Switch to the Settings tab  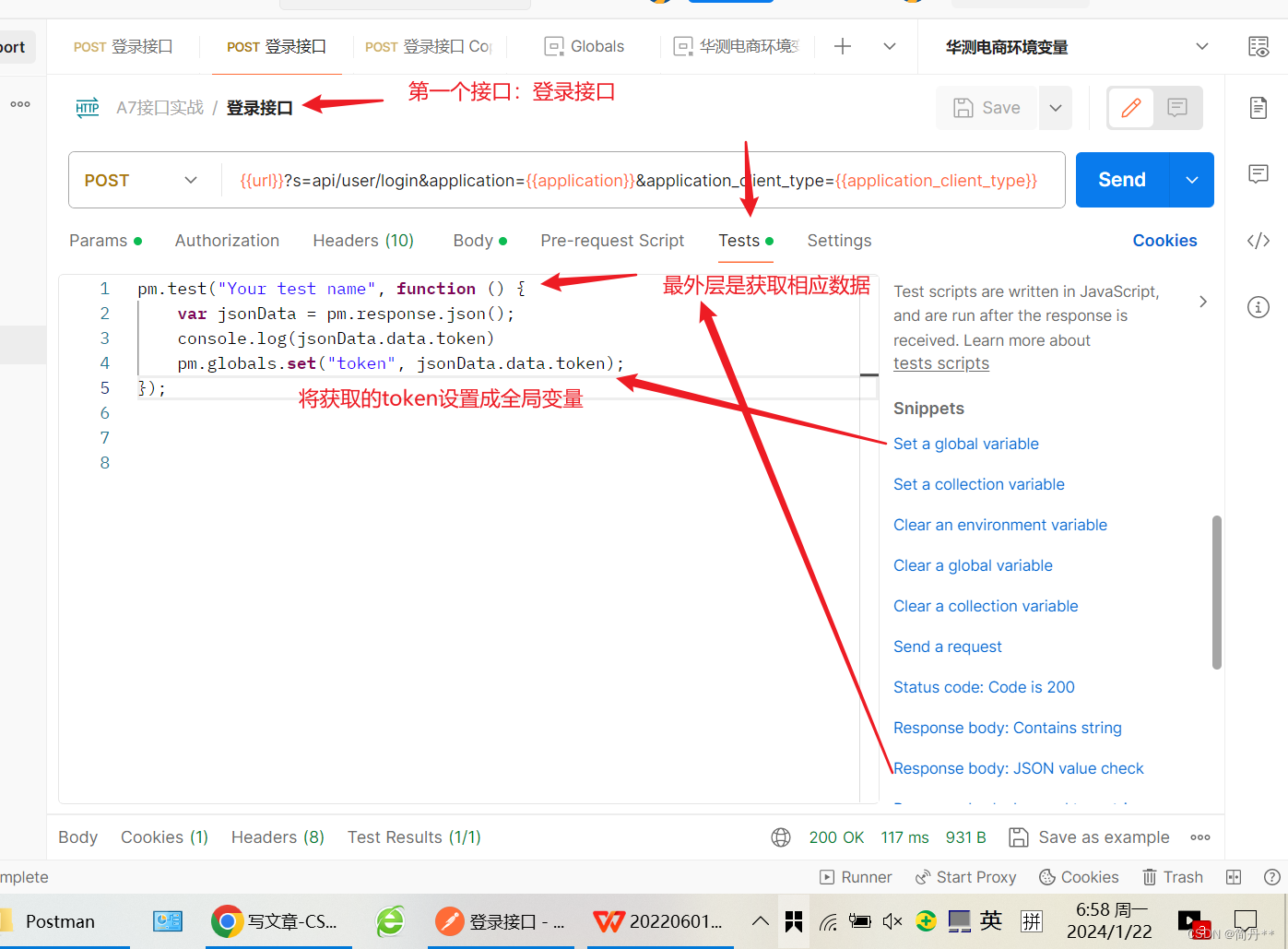[839, 241]
